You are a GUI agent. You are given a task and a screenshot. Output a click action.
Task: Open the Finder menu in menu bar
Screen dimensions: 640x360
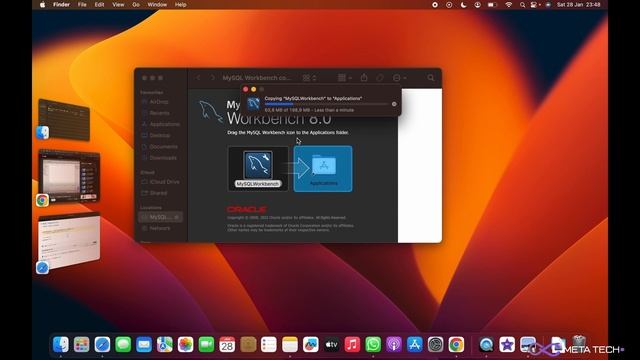click(x=61, y=4)
